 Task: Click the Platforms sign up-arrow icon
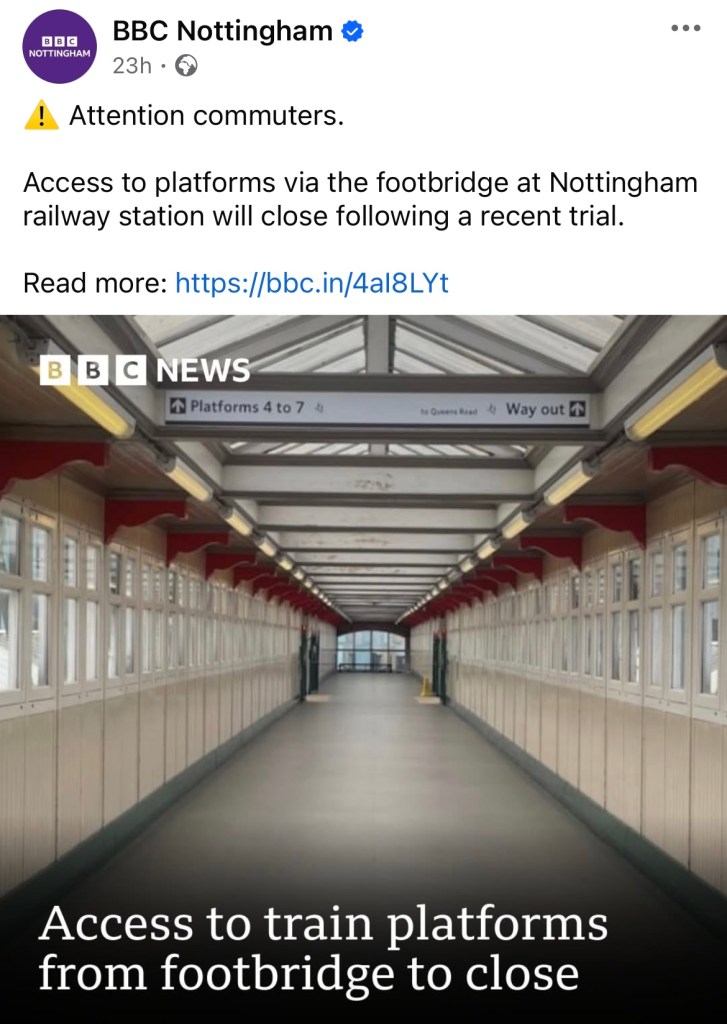178,406
